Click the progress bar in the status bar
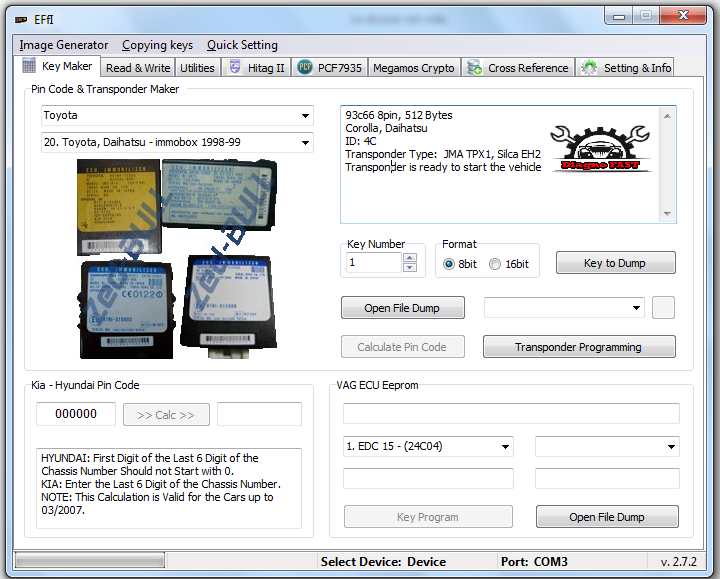The height and width of the screenshot is (579, 720). click(90, 561)
